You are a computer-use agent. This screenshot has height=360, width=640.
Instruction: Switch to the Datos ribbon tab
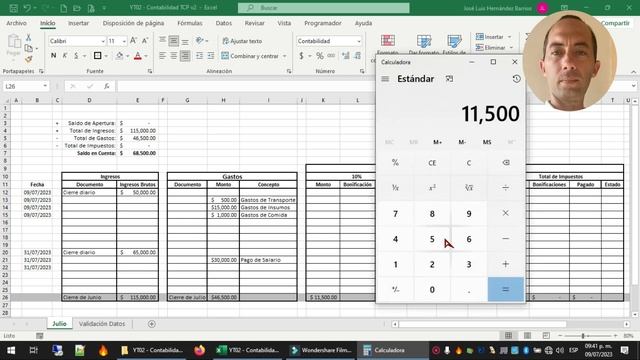(x=224, y=23)
